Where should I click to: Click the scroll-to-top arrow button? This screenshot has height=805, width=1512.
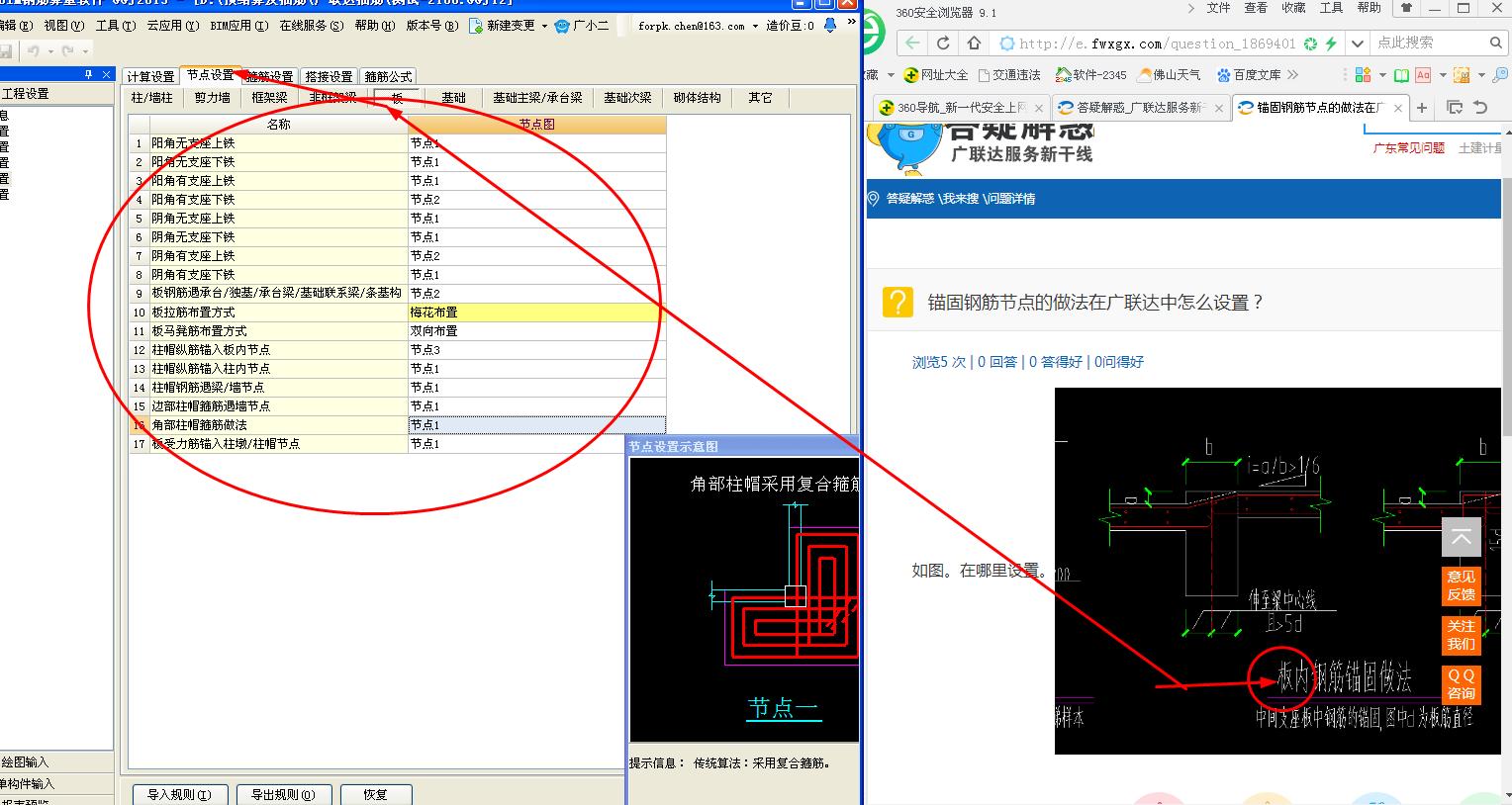(x=1462, y=539)
